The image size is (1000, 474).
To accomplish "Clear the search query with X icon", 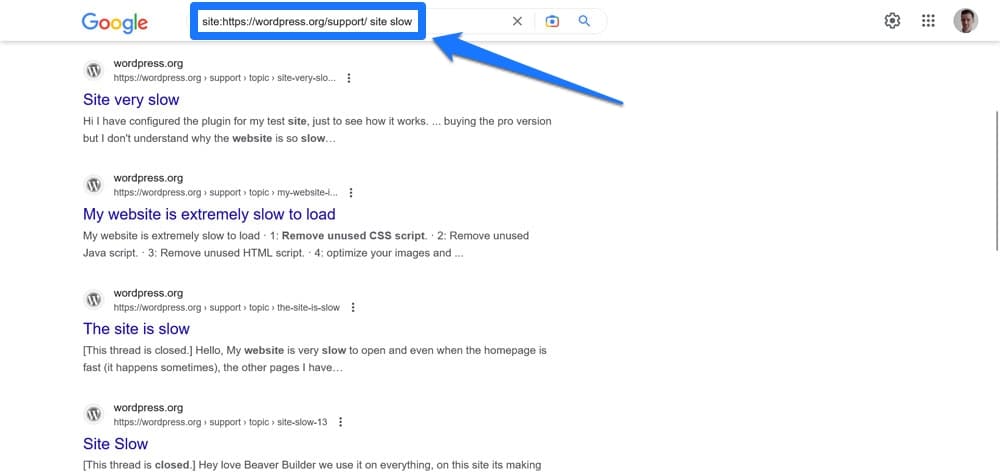I will [x=517, y=22].
